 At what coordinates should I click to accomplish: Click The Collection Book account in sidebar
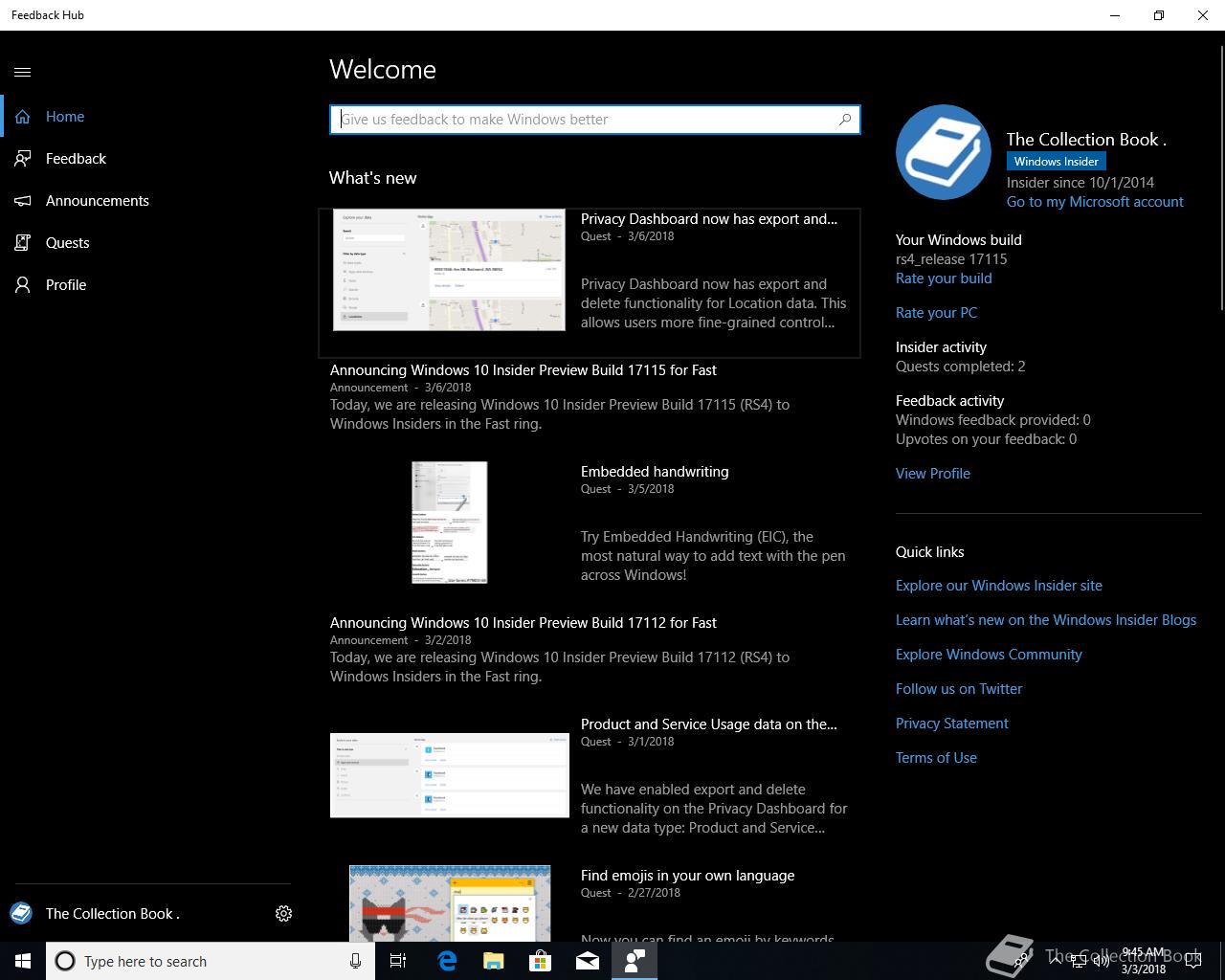113,914
